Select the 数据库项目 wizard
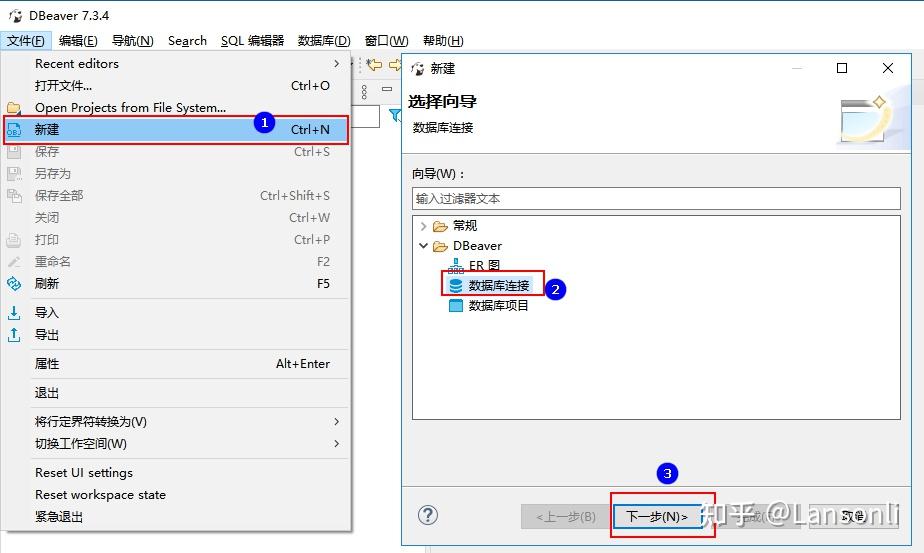The width and height of the screenshot is (924, 553). pos(499,305)
